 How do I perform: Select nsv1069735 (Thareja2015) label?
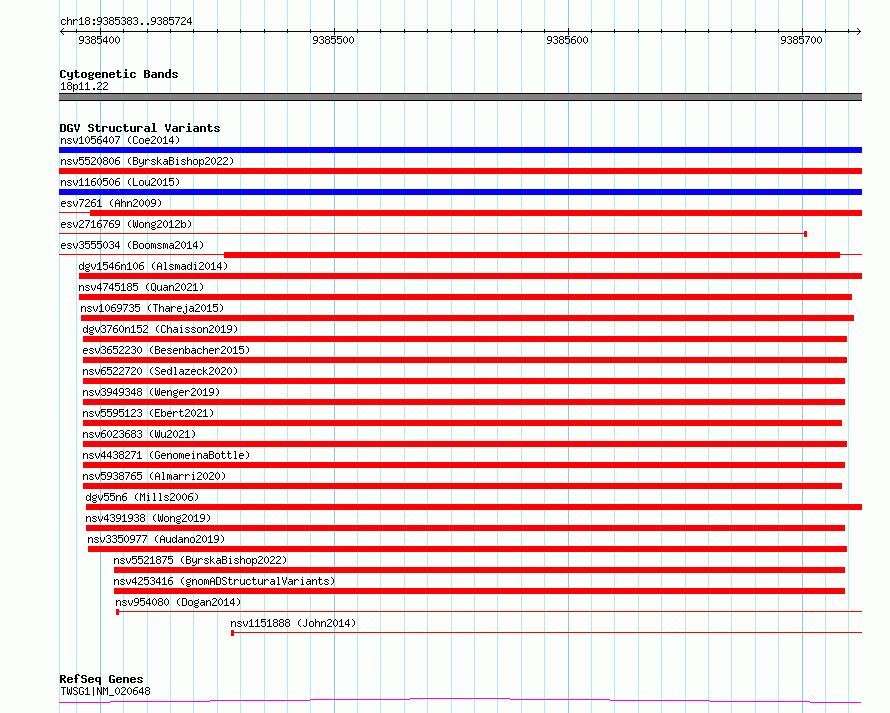pos(152,308)
